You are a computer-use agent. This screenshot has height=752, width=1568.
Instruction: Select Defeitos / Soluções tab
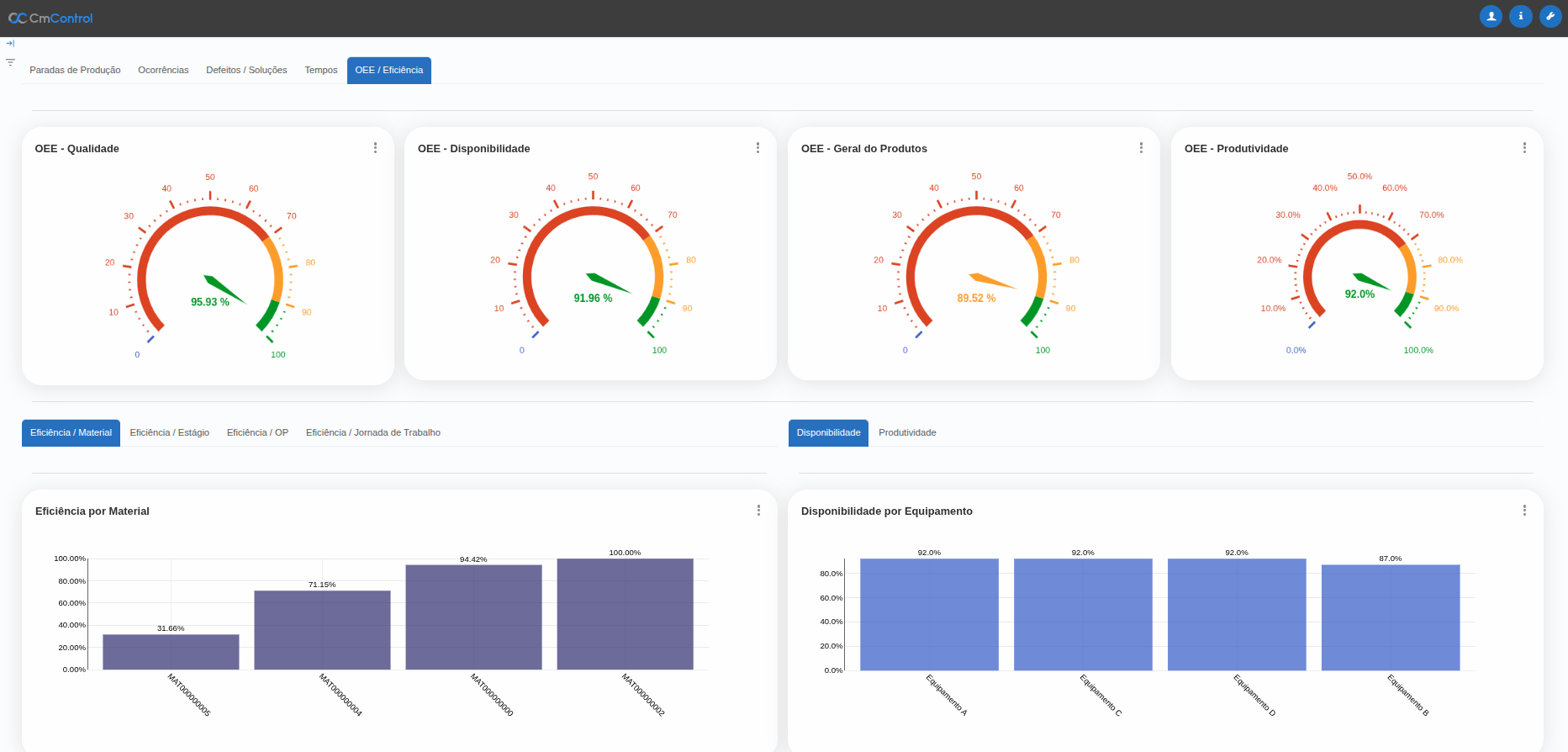(x=246, y=71)
